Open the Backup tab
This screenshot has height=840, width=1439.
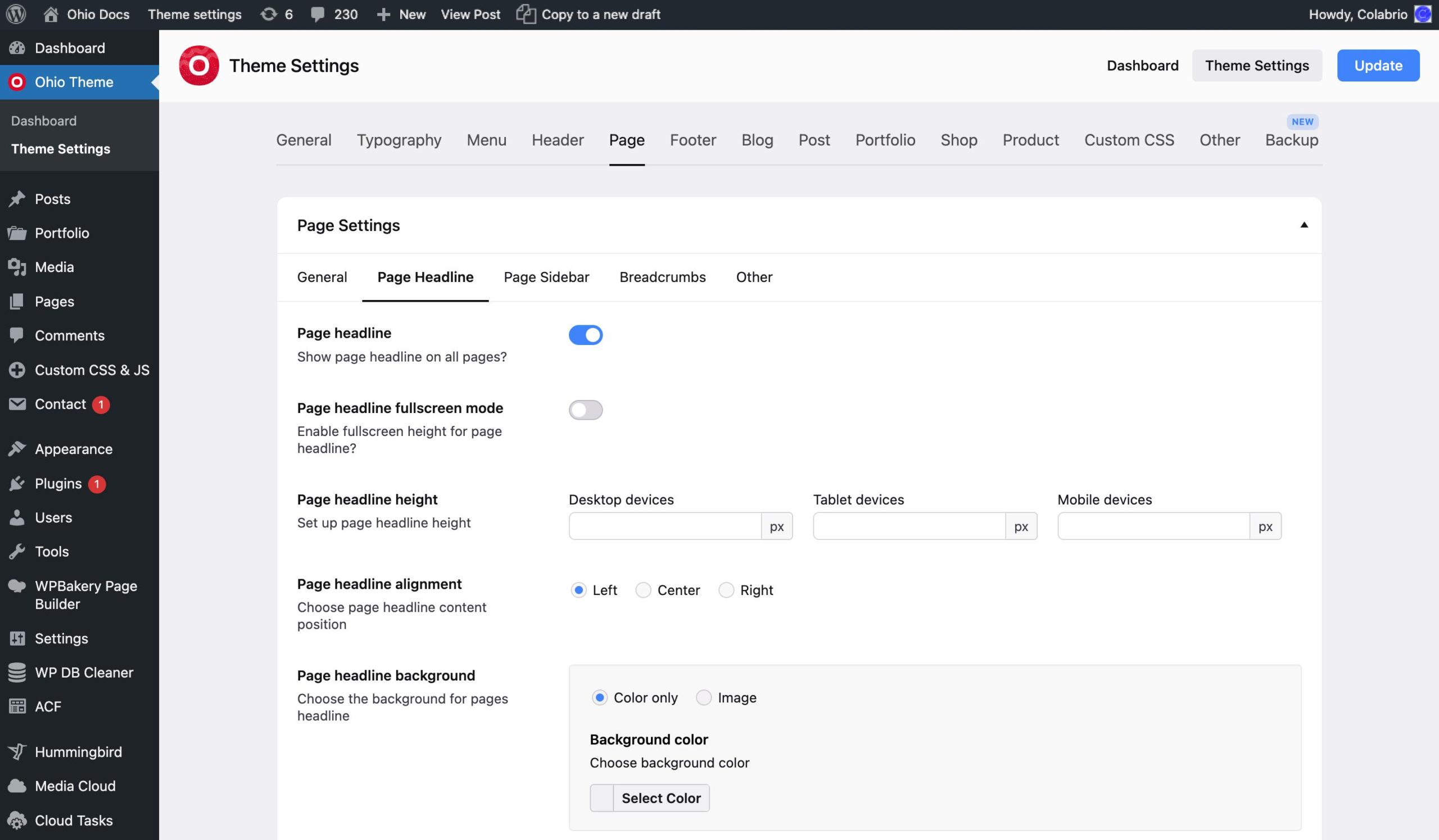[x=1292, y=140]
